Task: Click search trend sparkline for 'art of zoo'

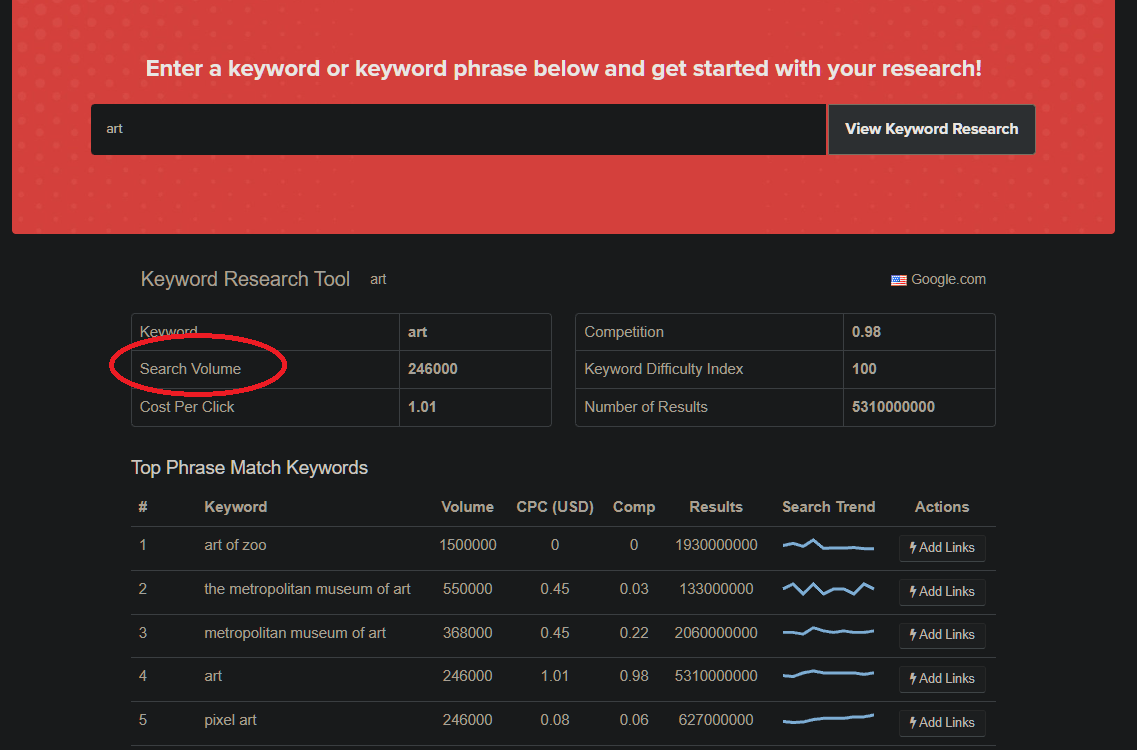Action: tap(828, 545)
